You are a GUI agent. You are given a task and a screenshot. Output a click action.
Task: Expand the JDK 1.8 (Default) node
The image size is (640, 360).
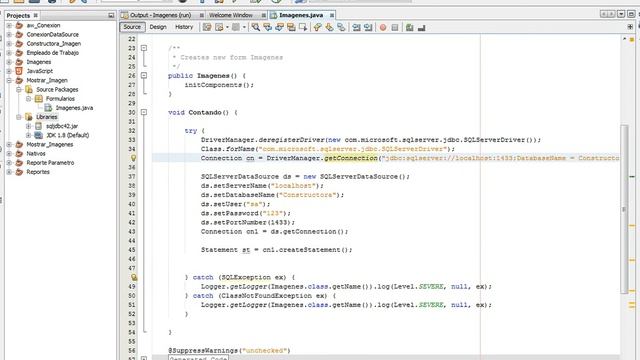pyautogui.click(x=29, y=135)
